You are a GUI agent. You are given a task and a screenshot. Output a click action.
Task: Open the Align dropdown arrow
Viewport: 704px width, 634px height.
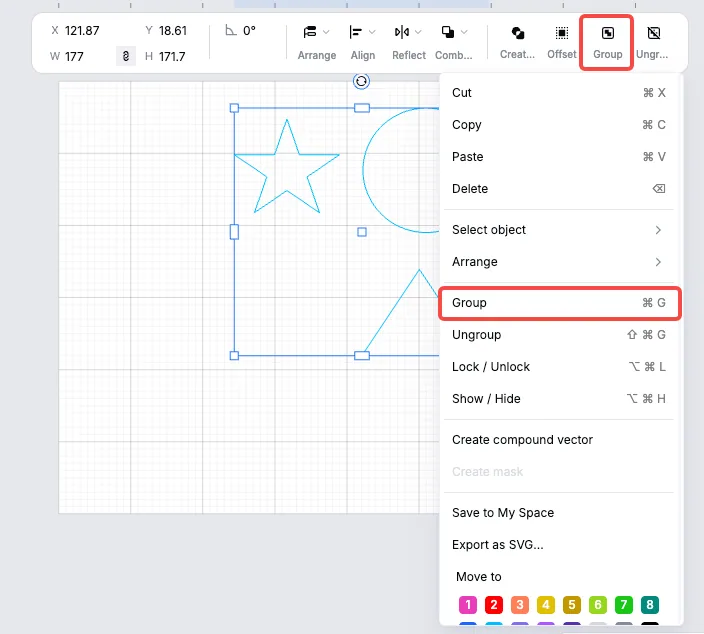click(372, 32)
